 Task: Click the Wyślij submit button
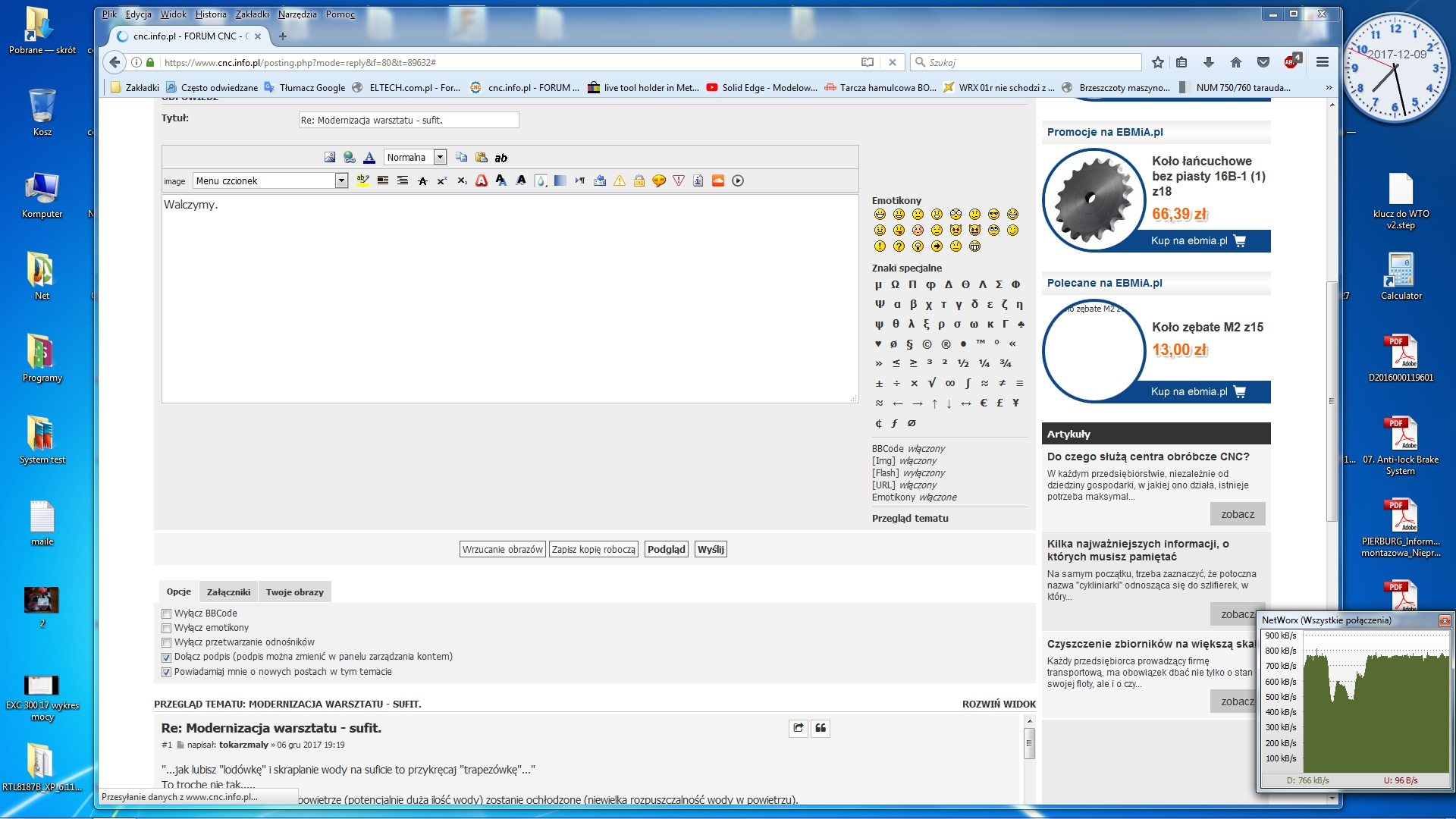tap(711, 550)
